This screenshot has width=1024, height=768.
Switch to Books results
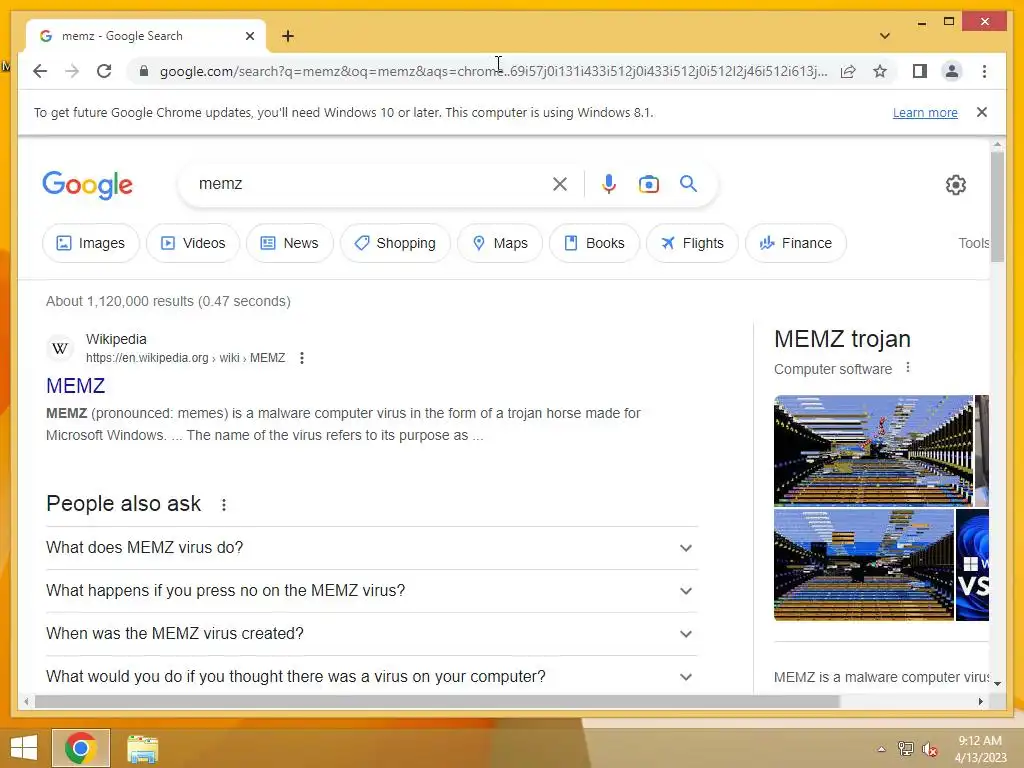[x=594, y=243]
